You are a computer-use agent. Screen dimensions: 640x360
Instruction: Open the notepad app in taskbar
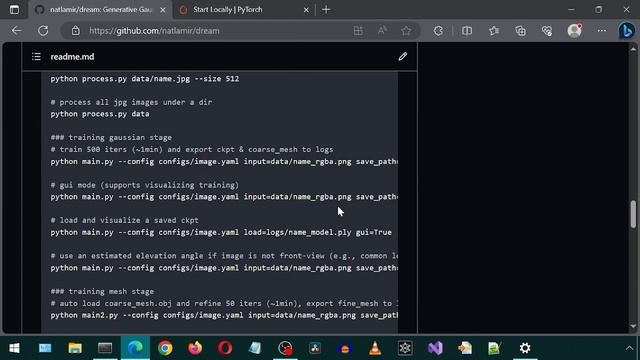255,348
